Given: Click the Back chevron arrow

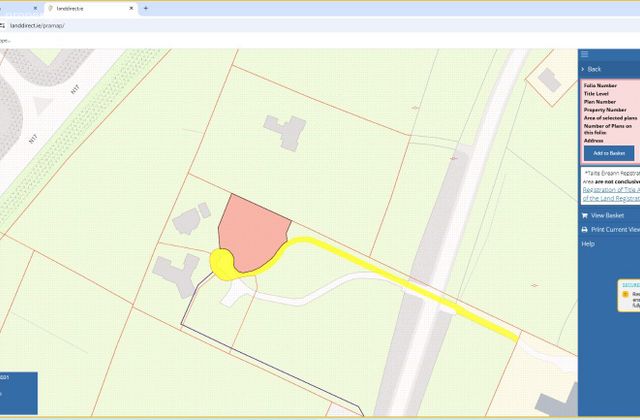Looking at the screenshot, I should 583,69.
